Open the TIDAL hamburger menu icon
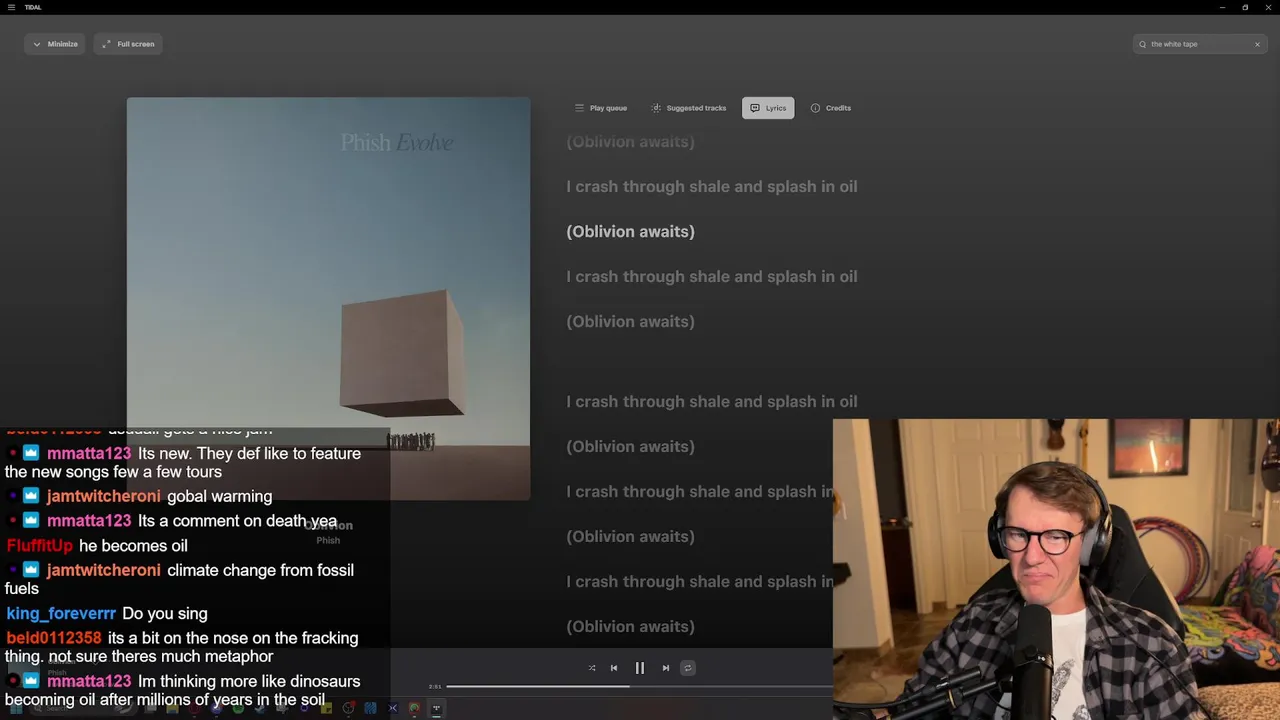Viewport: 1280px width, 720px height. (11, 7)
